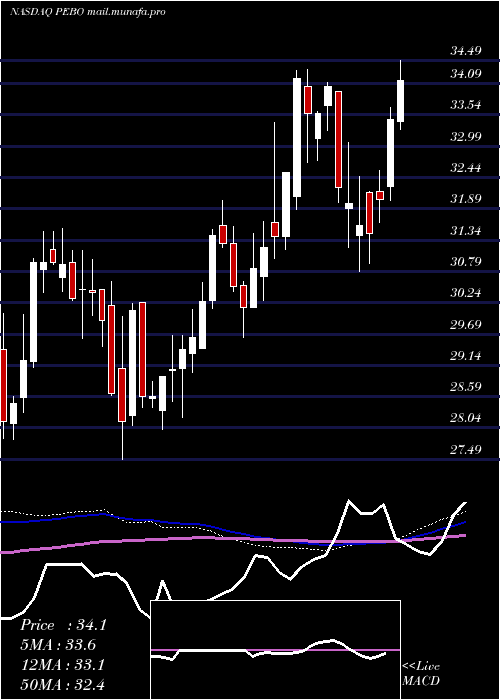Viewport: 500px width, 700px height.
Task: Click the 34.09 price axis label
Action: [466, 74]
